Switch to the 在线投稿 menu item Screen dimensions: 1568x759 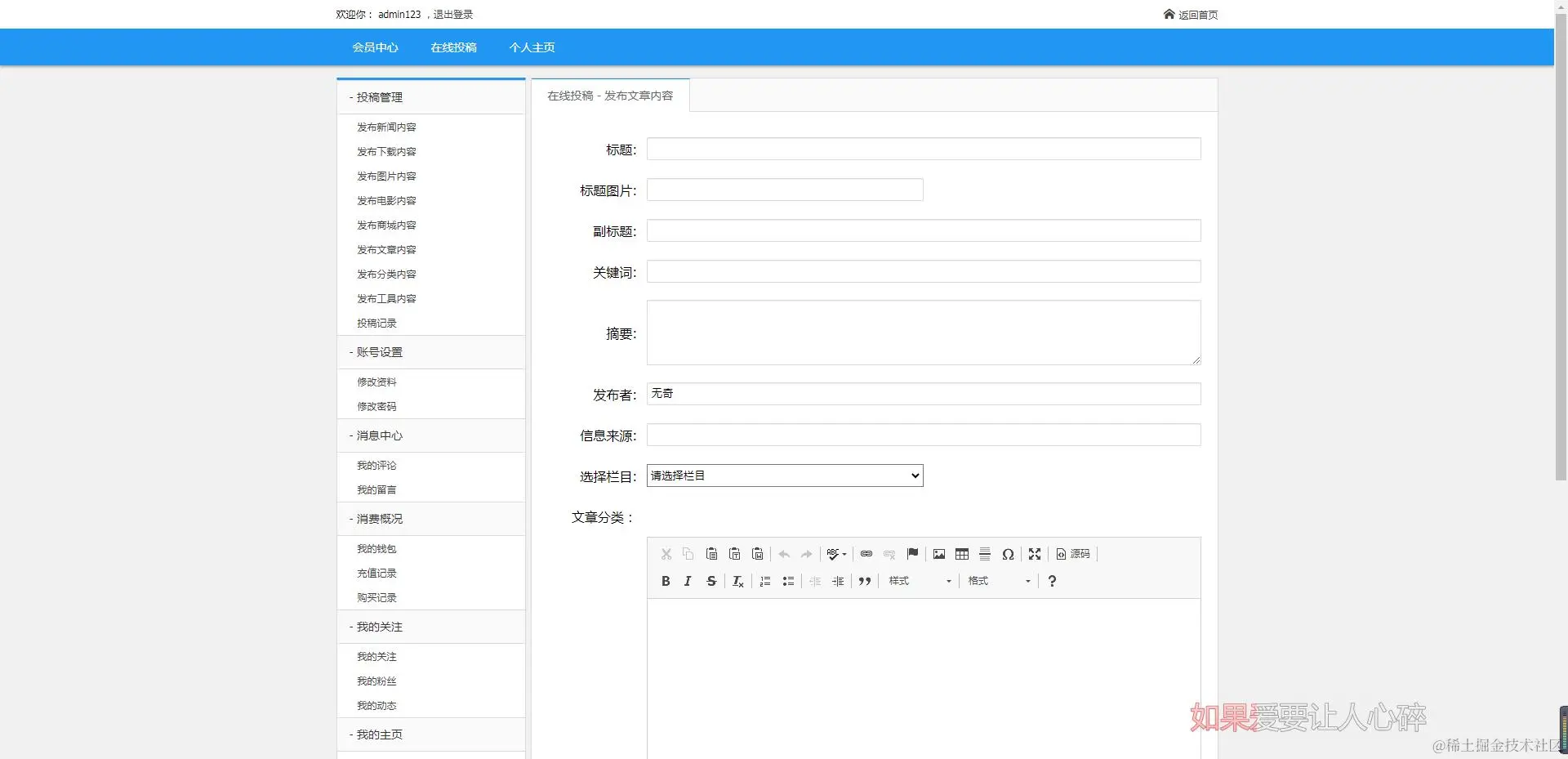452,47
